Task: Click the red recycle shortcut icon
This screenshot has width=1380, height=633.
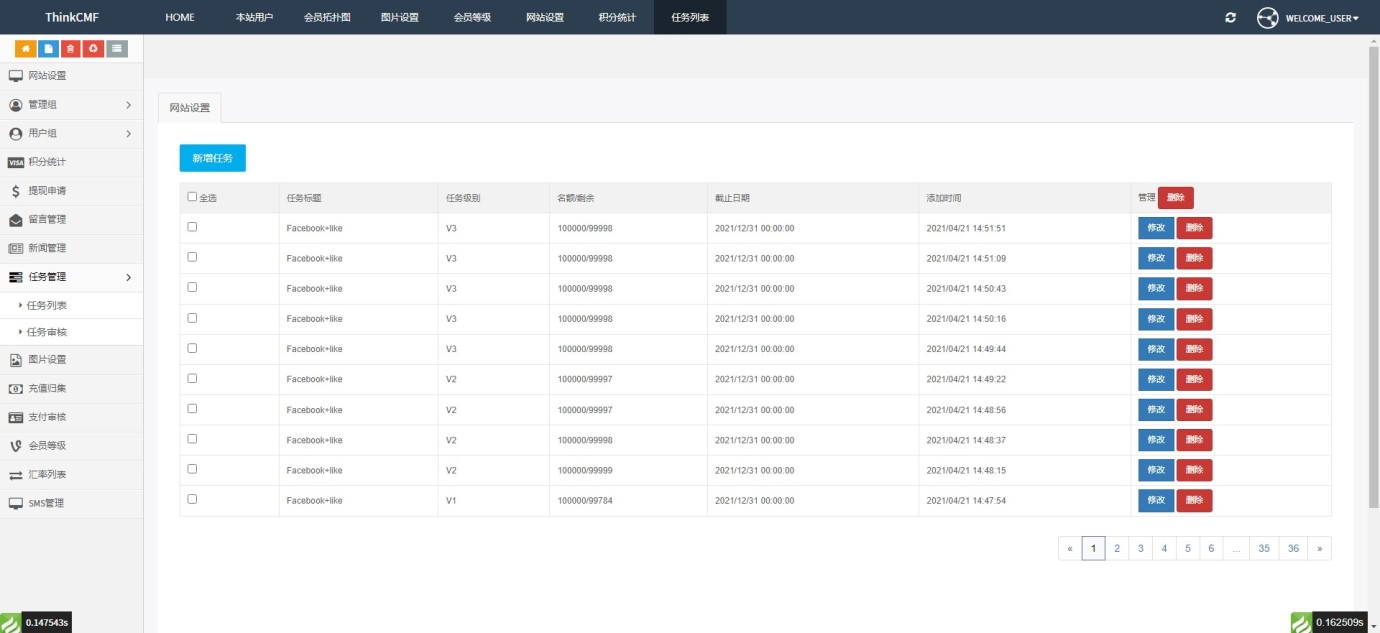Action: coord(93,48)
